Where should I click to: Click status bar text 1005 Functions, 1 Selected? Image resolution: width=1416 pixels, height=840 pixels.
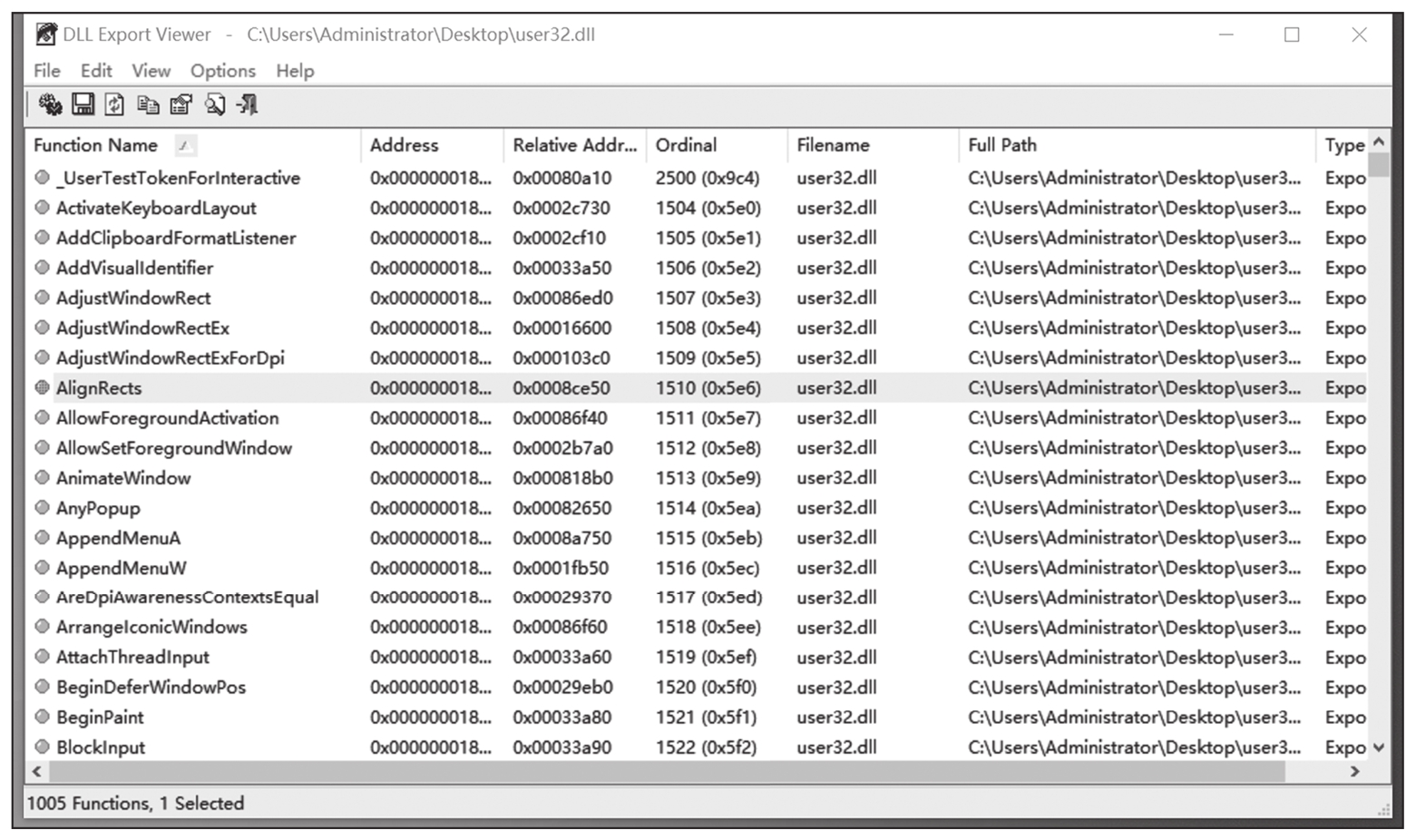(x=136, y=804)
